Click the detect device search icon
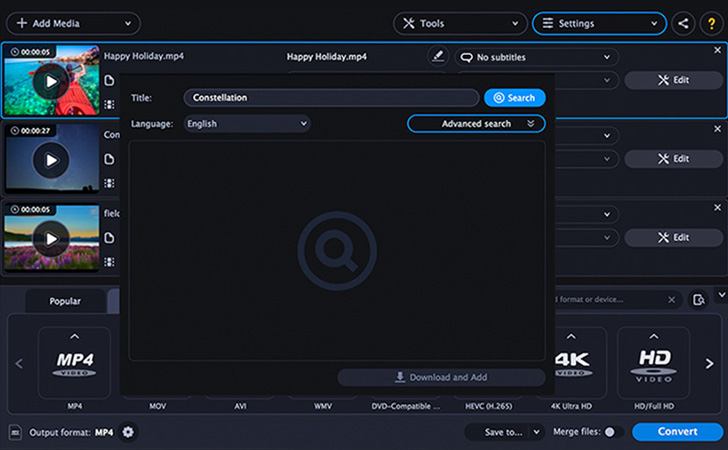 coord(698,300)
